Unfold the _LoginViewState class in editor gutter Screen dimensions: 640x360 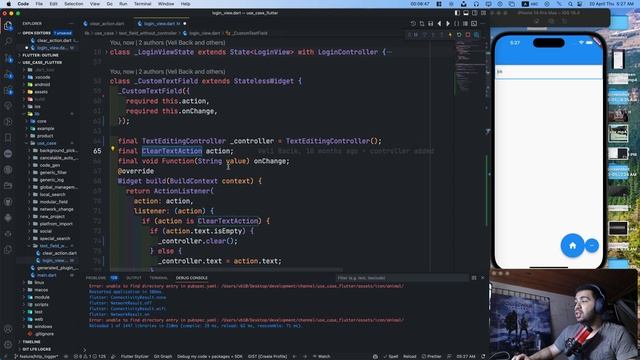(x=106, y=52)
